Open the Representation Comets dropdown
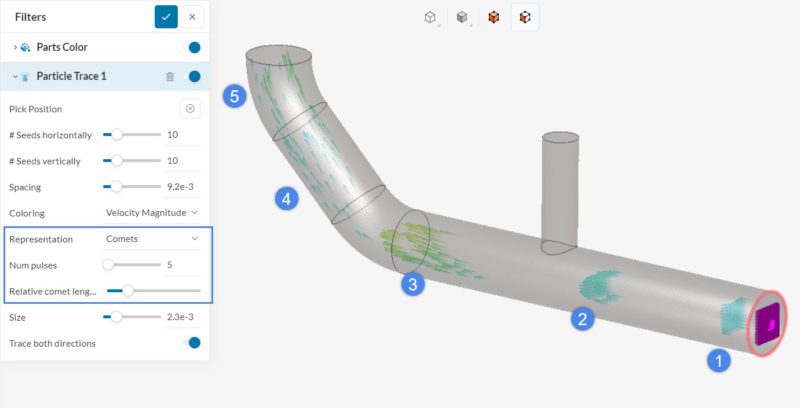 coord(152,238)
